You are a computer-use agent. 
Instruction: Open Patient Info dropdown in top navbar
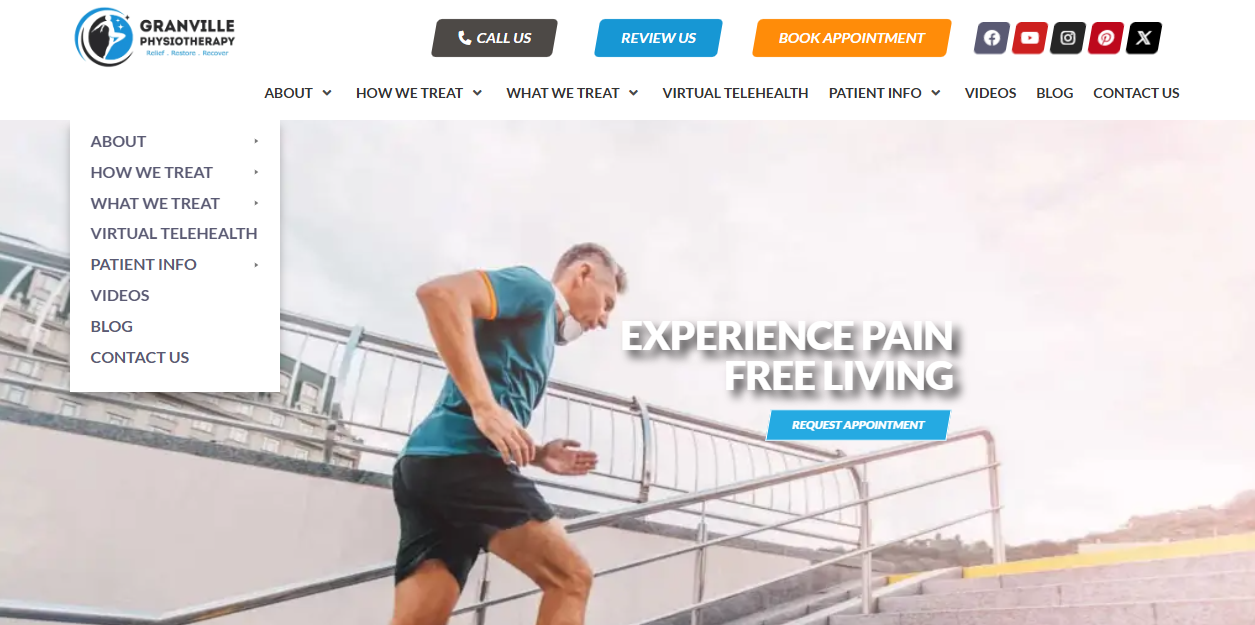[885, 93]
